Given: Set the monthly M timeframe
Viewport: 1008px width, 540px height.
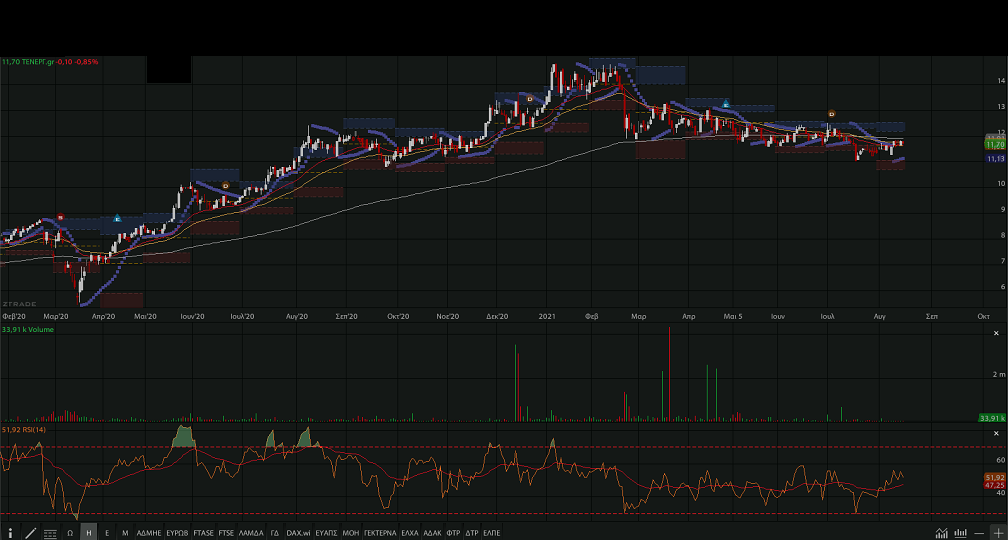Looking at the screenshot, I should (125, 533).
